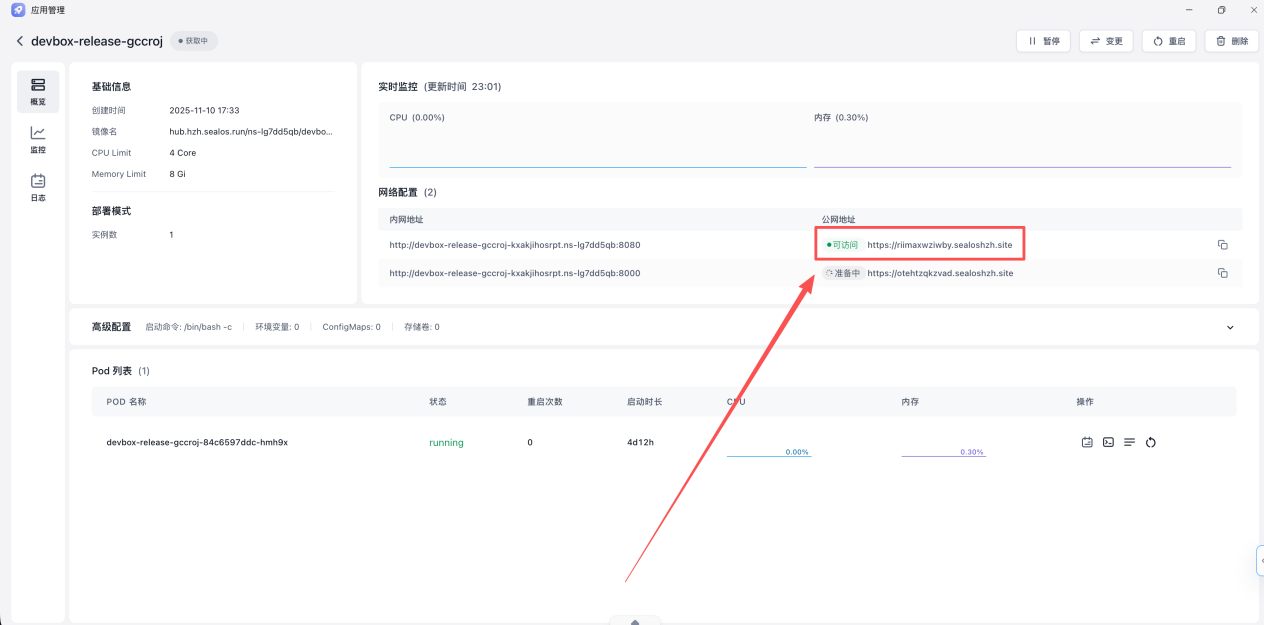Minimize the 应用管理 window
The height and width of the screenshot is (625, 1264).
pyautogui.click(x=1189, y=10)
